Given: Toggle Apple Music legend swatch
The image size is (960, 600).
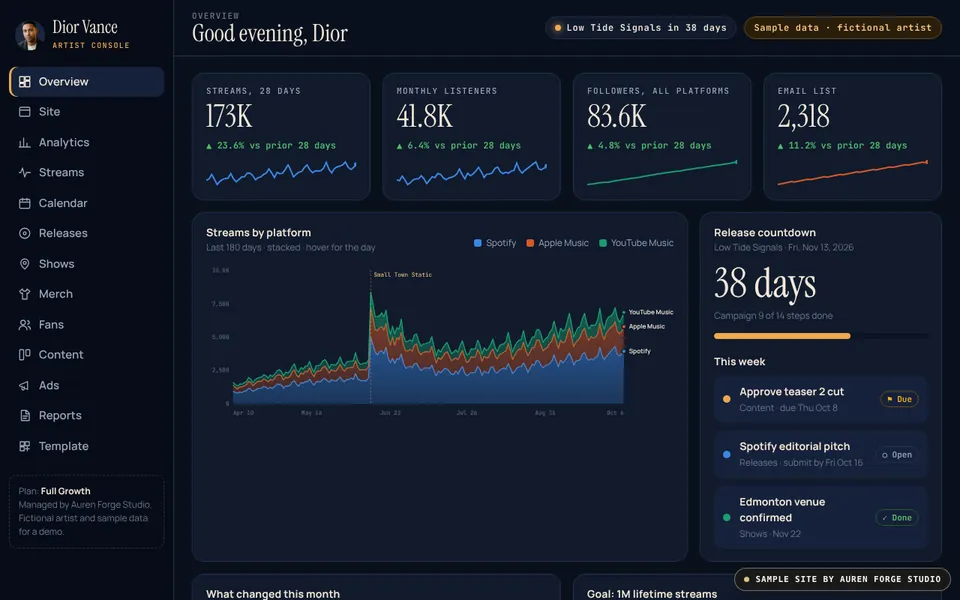Looking at the screenshot, I should (530, 243).
